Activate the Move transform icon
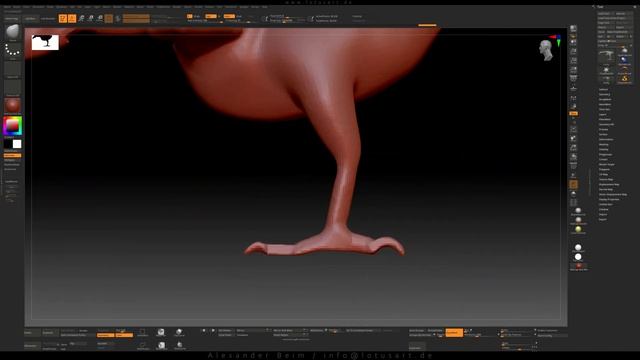640x360 pixels. (x=81, y=18)
